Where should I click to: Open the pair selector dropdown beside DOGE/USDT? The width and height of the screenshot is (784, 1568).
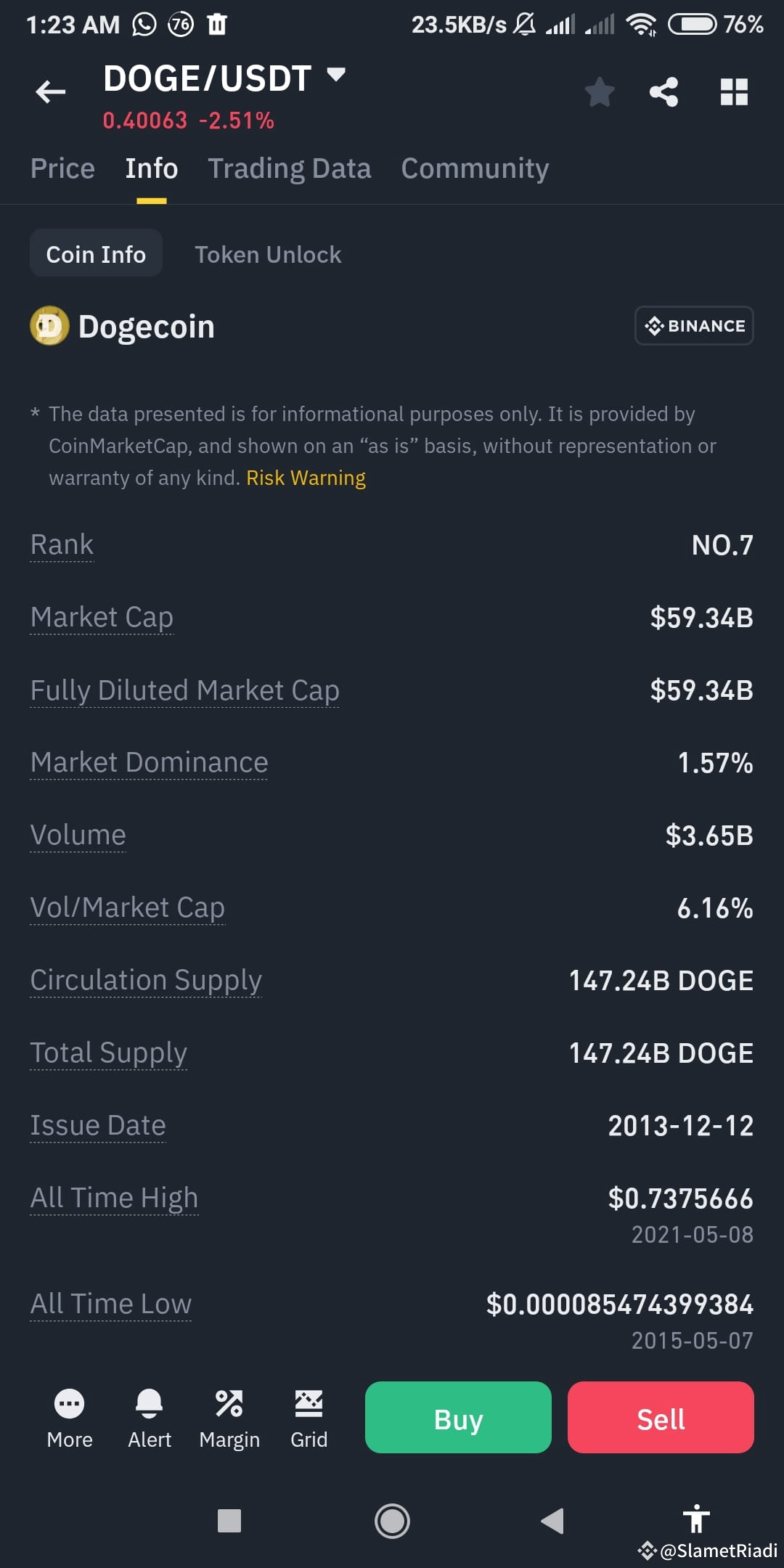[336, 75]
